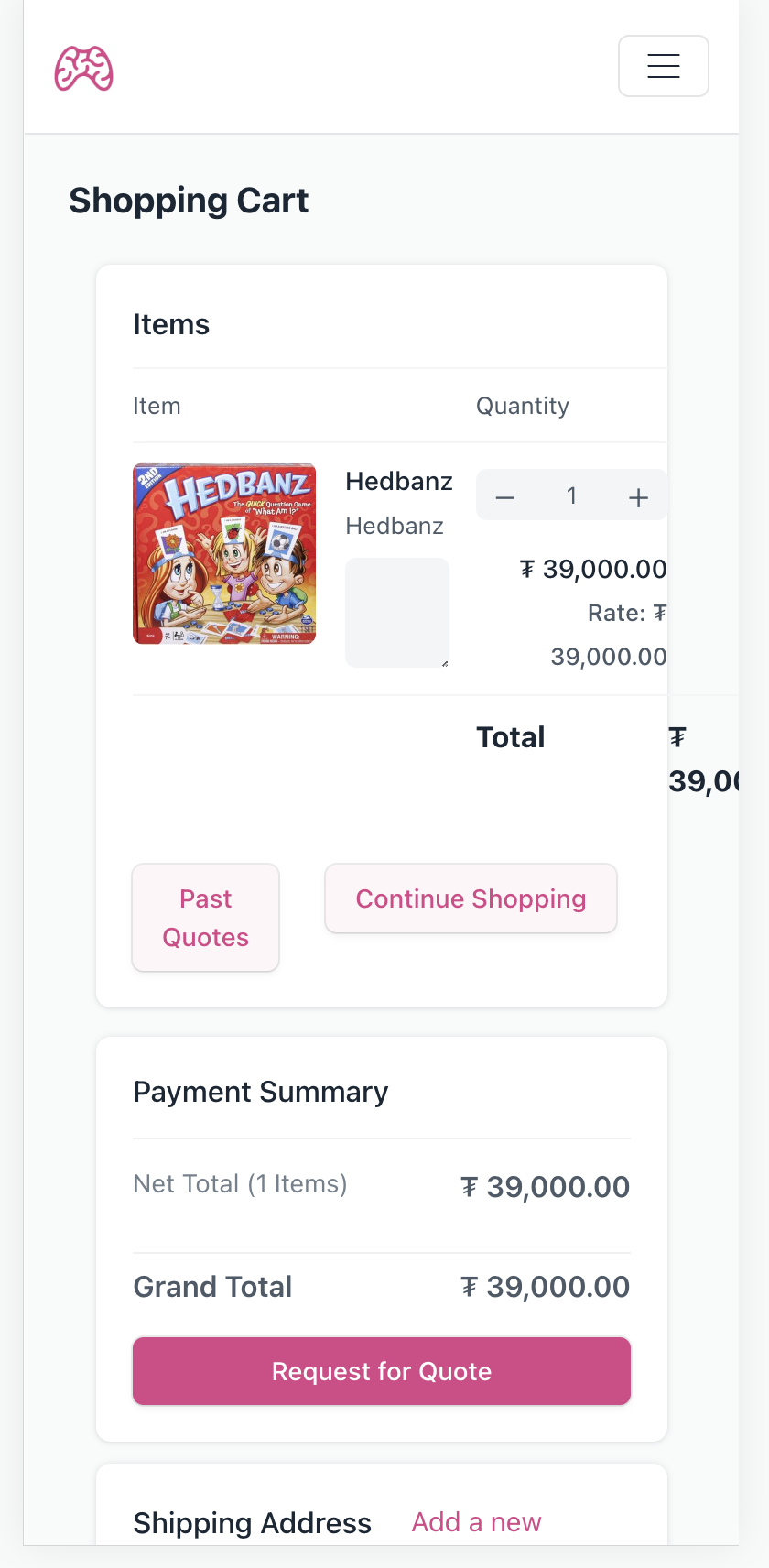Decrease Hedbanz quantity using minus icon
The image size is (769, 1568).
click(504, 495)
